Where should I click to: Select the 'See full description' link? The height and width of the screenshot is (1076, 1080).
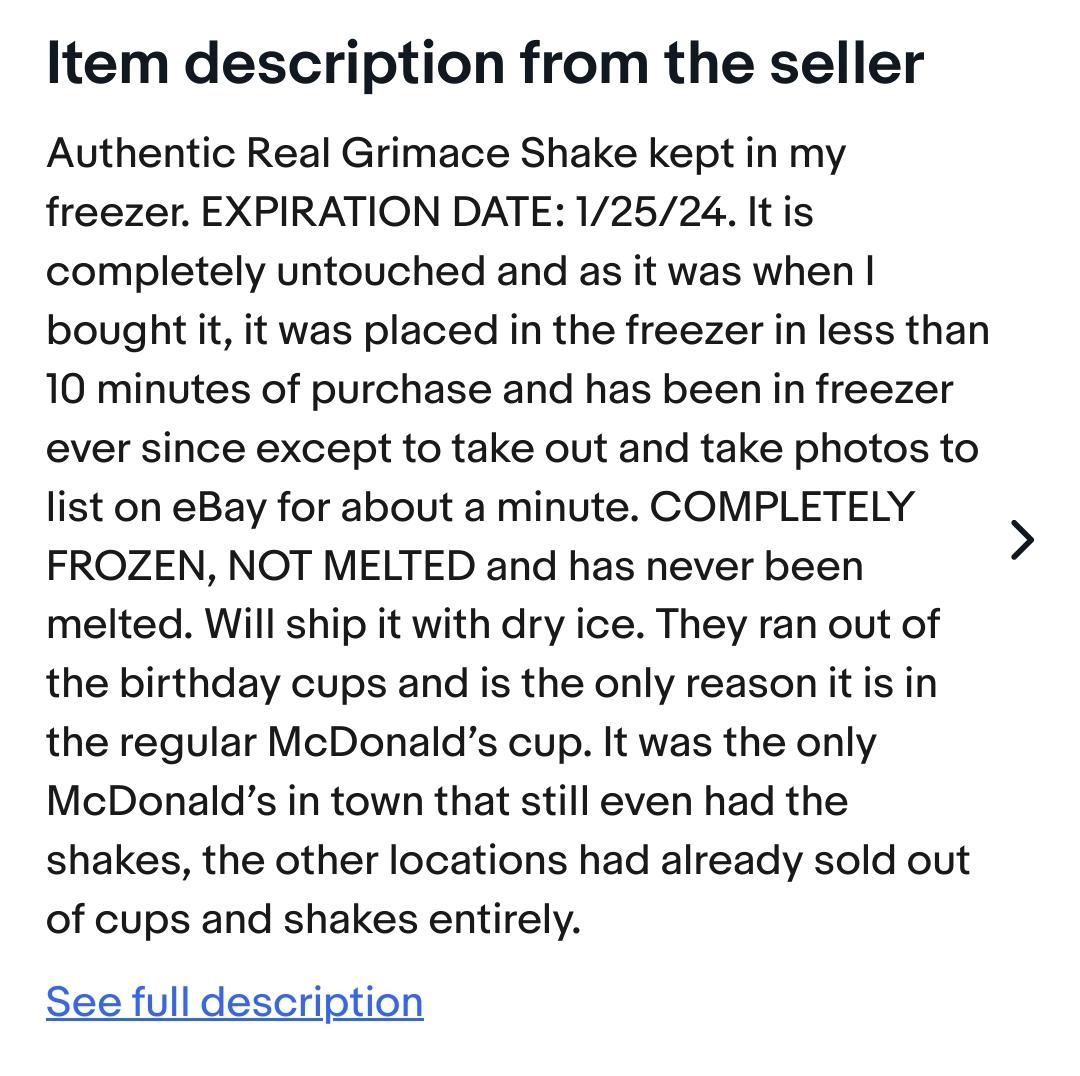(234, 1001)
